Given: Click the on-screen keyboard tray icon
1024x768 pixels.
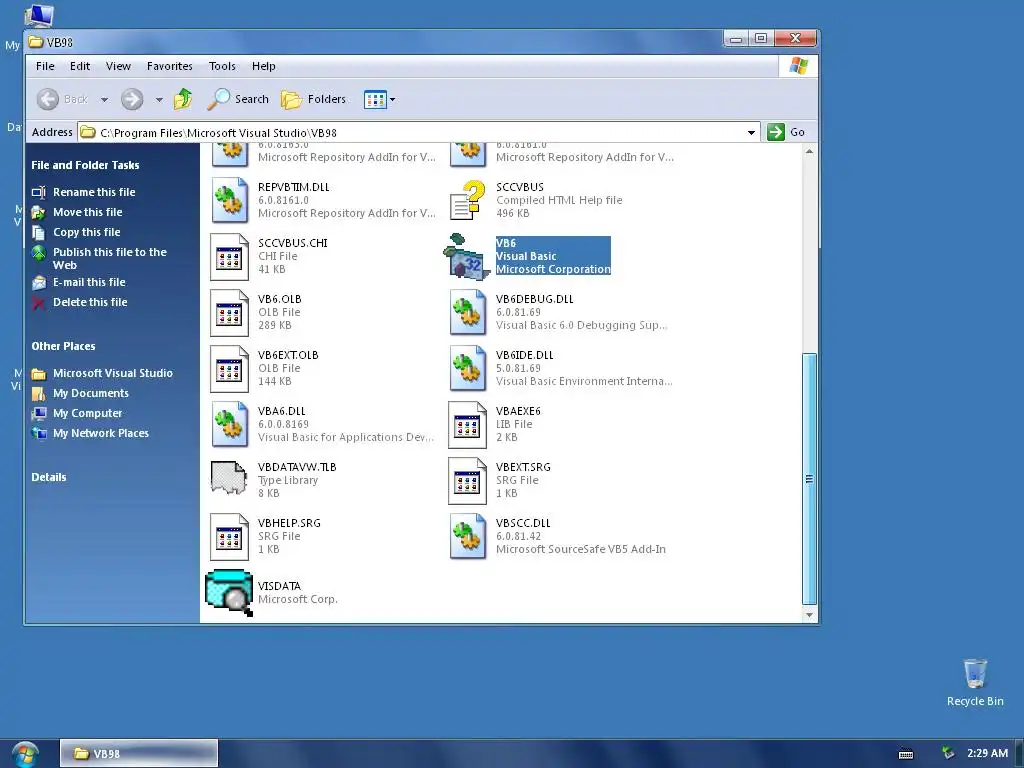Looking at the screenshot, I should pyautogui.click(x=906, y=754).
